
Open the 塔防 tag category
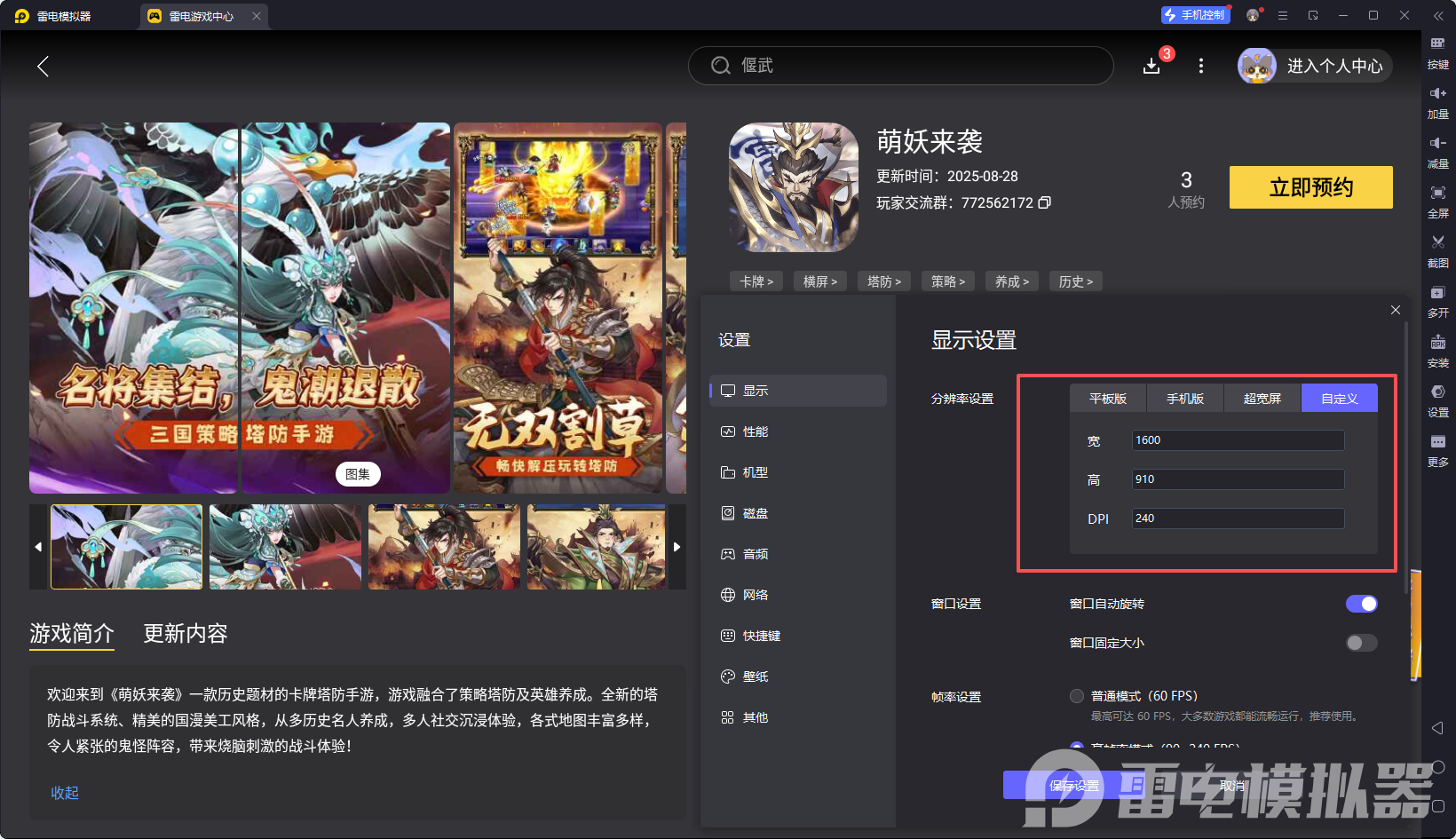pyautogui.click(x=884, y=281)
